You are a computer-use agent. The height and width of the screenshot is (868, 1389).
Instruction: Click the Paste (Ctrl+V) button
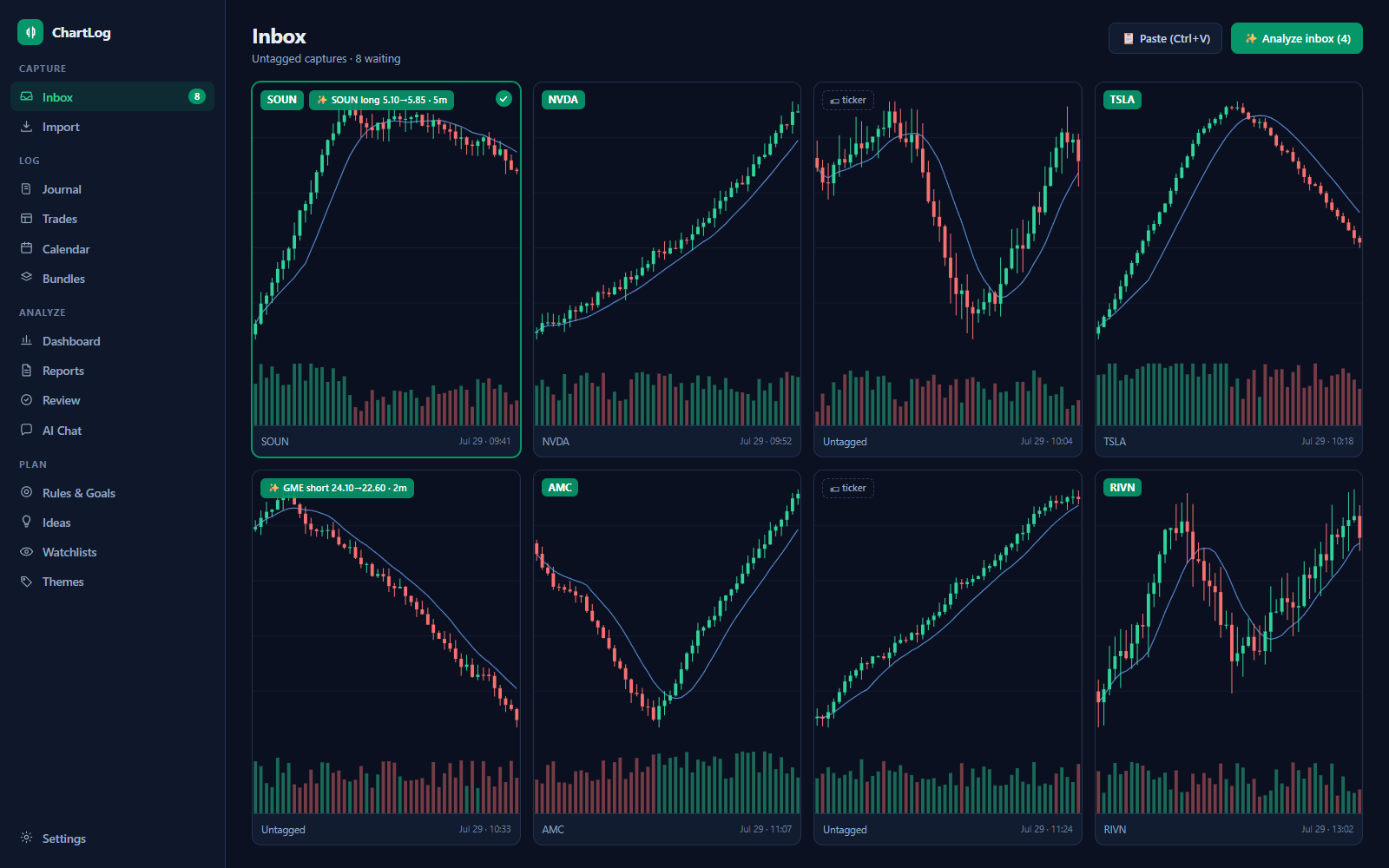1165,38
